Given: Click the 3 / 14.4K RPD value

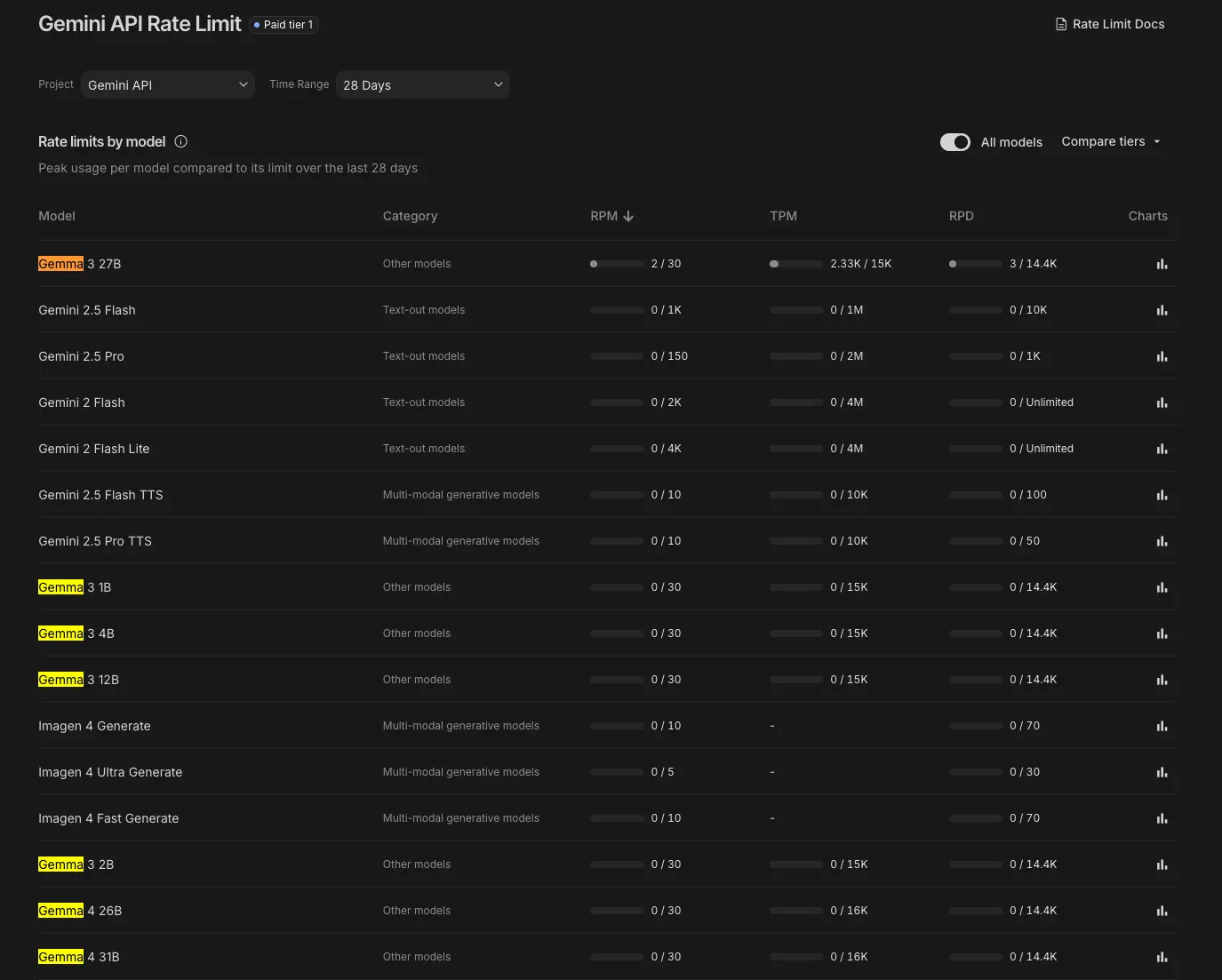Looking at the screenshot, I should pyautogui.click(x=1034, y=264).
